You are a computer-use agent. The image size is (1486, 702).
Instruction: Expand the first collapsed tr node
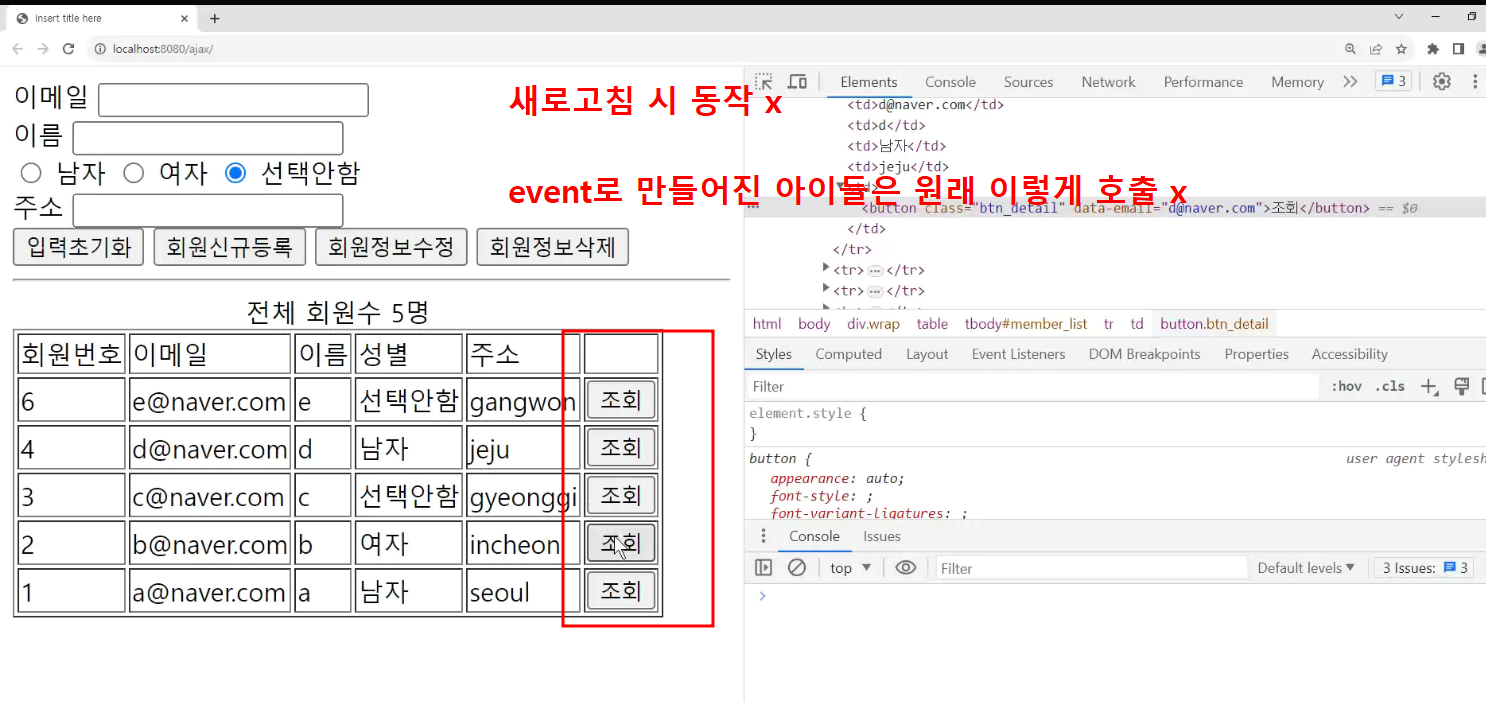coord(826,268)
